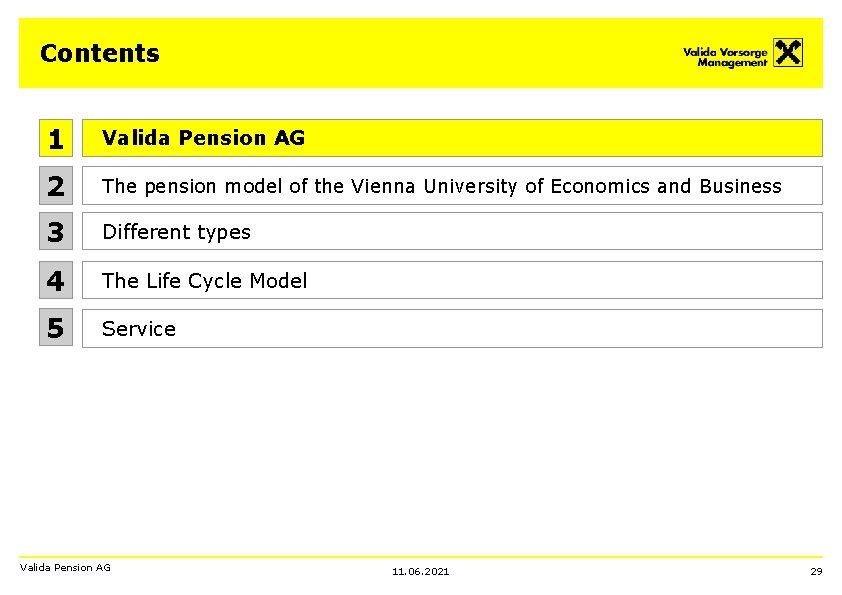The height and width of the screenshot is (595, 842).
Task: Click the Valida Vorsorge Management logo text
Action: tap(725, 57)
